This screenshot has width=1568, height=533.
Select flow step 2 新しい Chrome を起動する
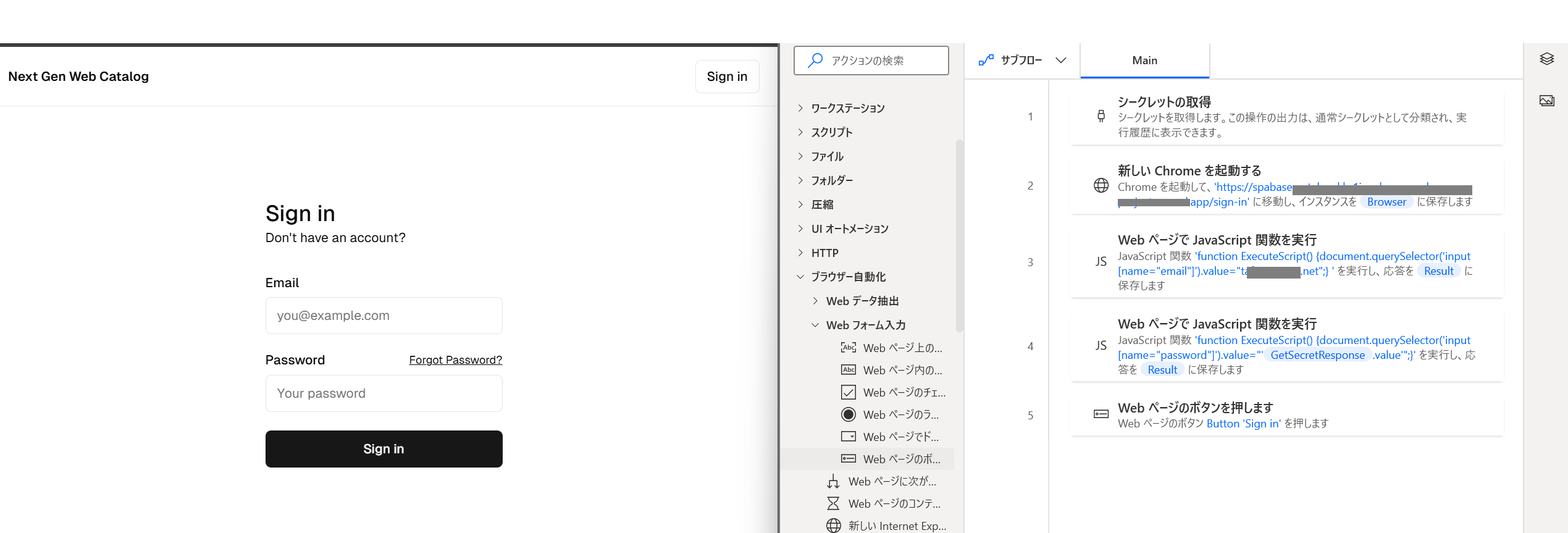[1286, 185]
